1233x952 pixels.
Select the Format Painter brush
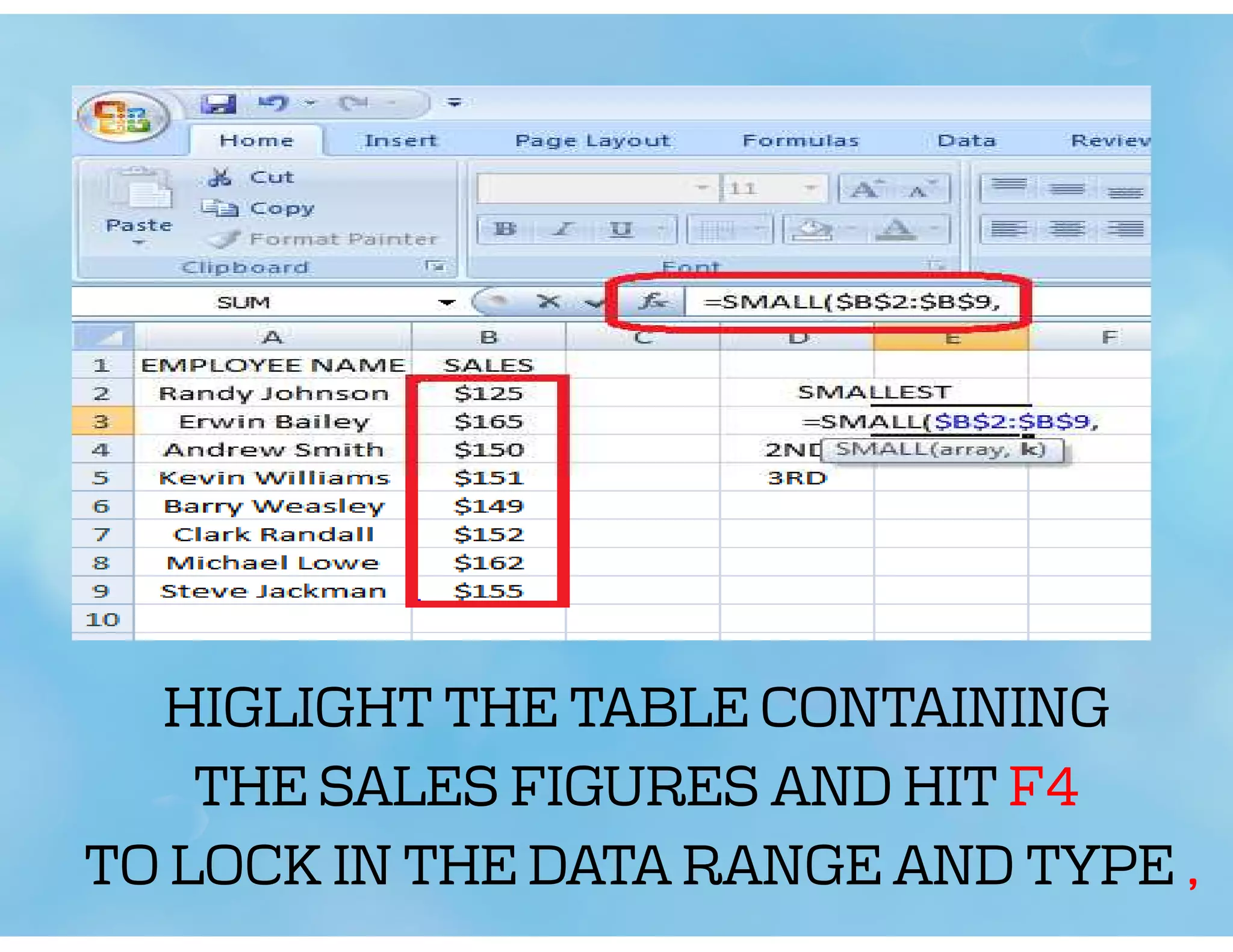pos(226,239)
